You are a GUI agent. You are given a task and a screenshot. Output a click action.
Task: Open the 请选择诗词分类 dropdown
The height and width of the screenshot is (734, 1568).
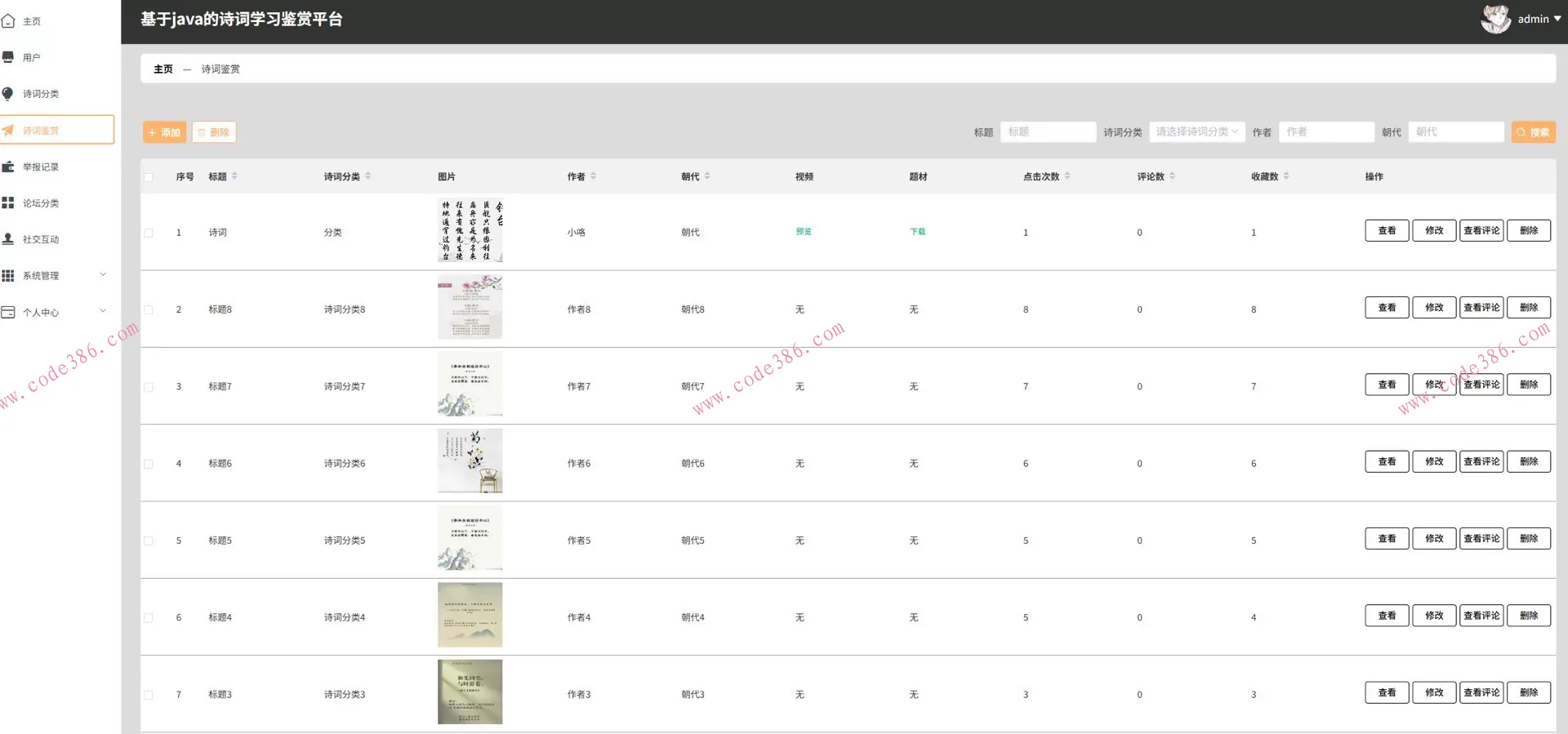[1196, 132]
